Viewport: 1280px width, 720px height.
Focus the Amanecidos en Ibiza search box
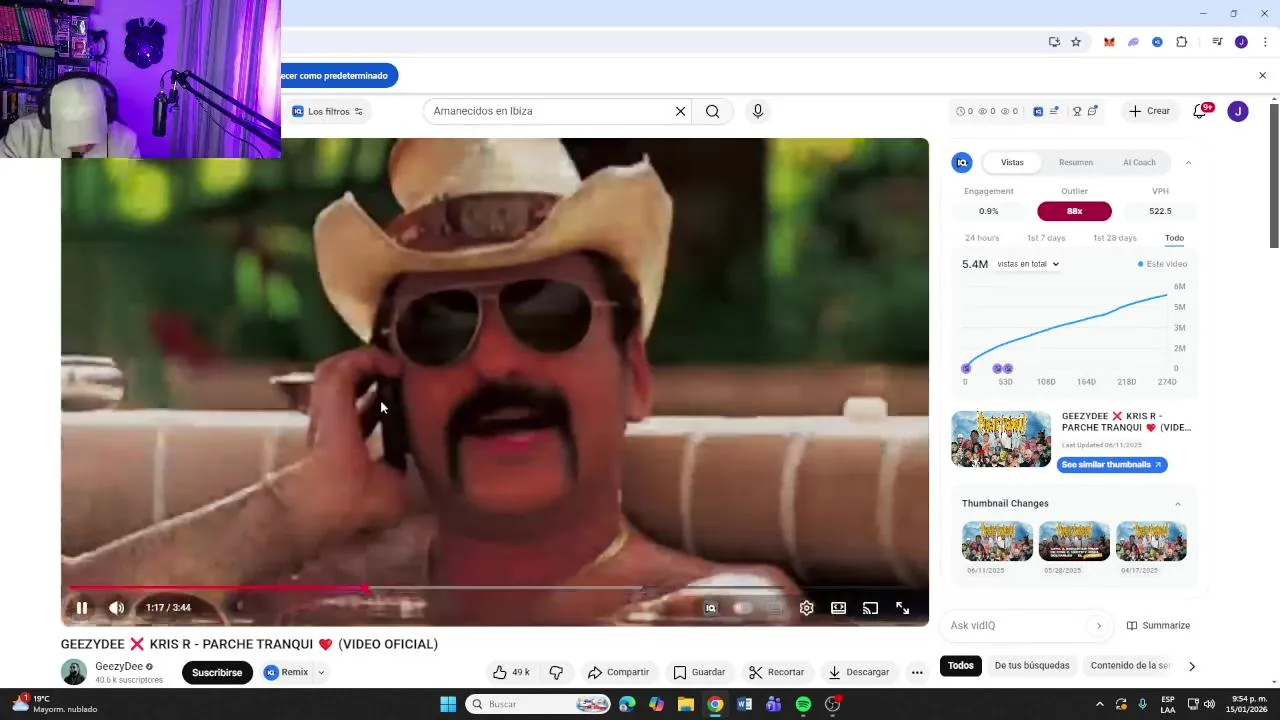[547, 111]
